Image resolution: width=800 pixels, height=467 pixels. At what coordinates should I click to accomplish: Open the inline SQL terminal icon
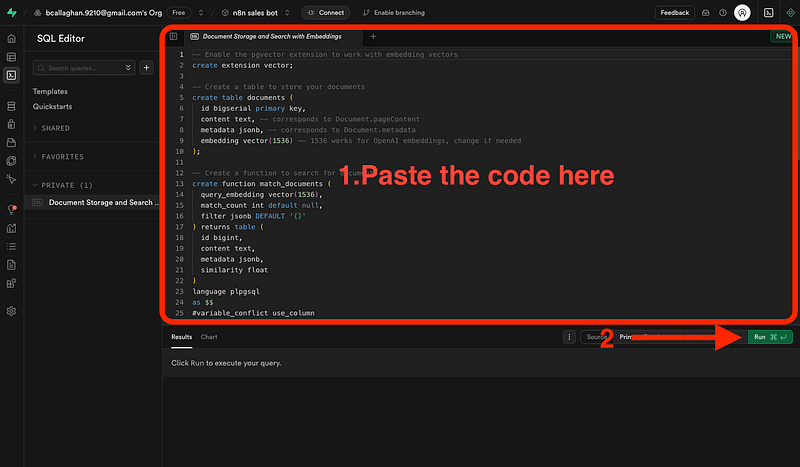[x=767, y=13]
